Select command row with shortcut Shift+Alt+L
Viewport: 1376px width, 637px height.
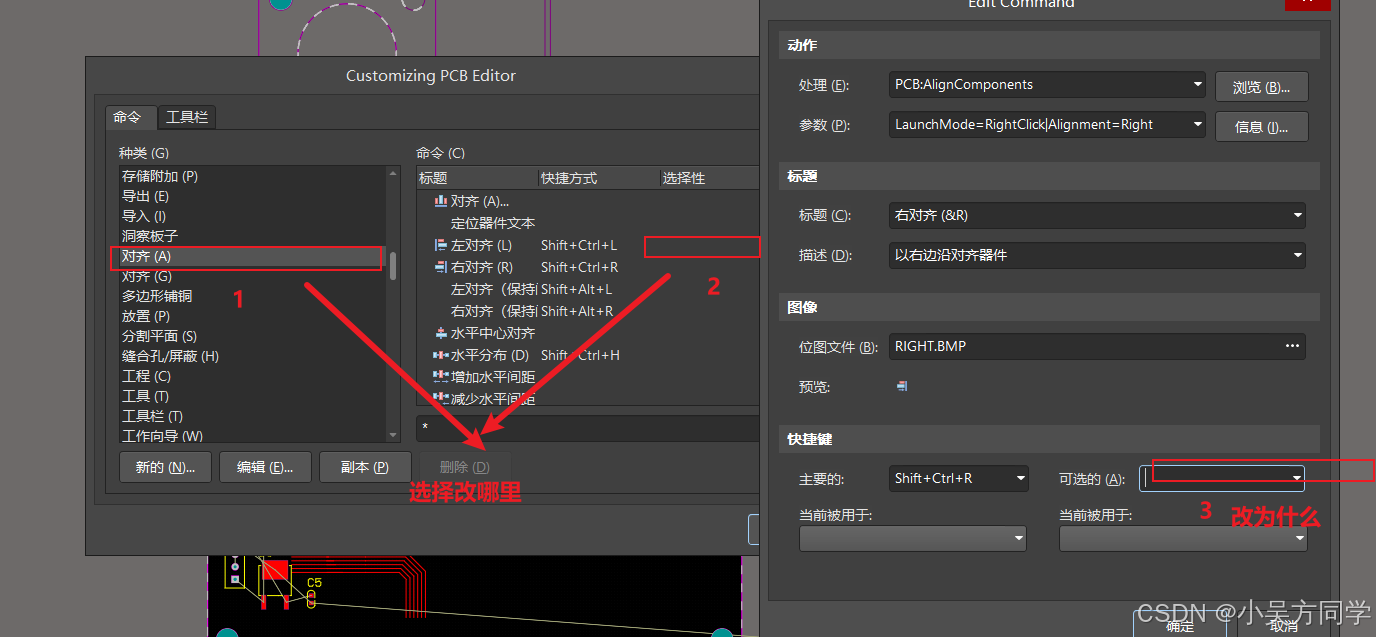588,289
